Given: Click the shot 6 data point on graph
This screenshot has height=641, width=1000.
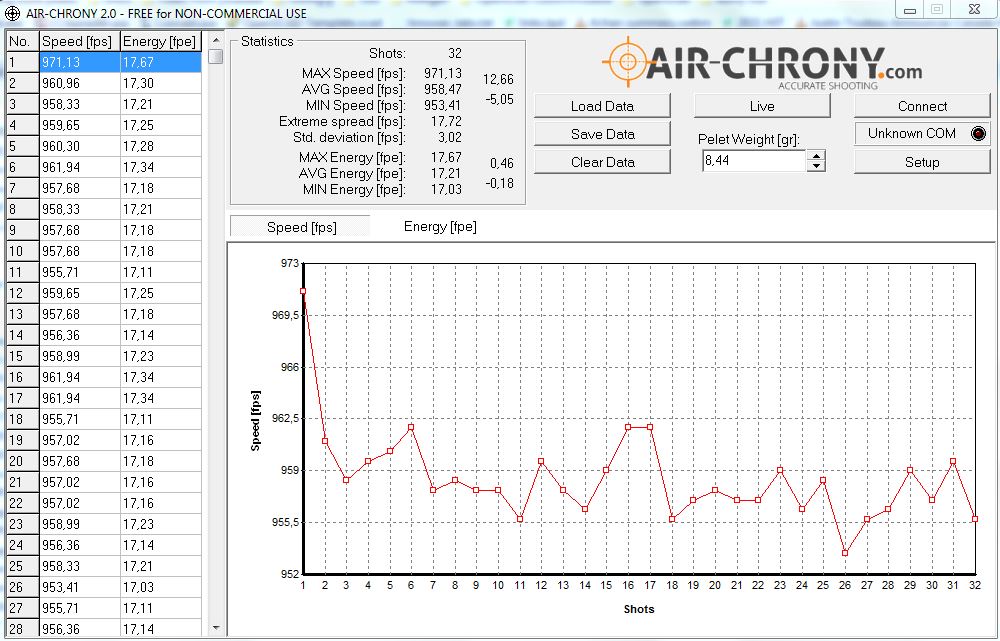Looking at the screenshot, I should click(x=411, y=427).
